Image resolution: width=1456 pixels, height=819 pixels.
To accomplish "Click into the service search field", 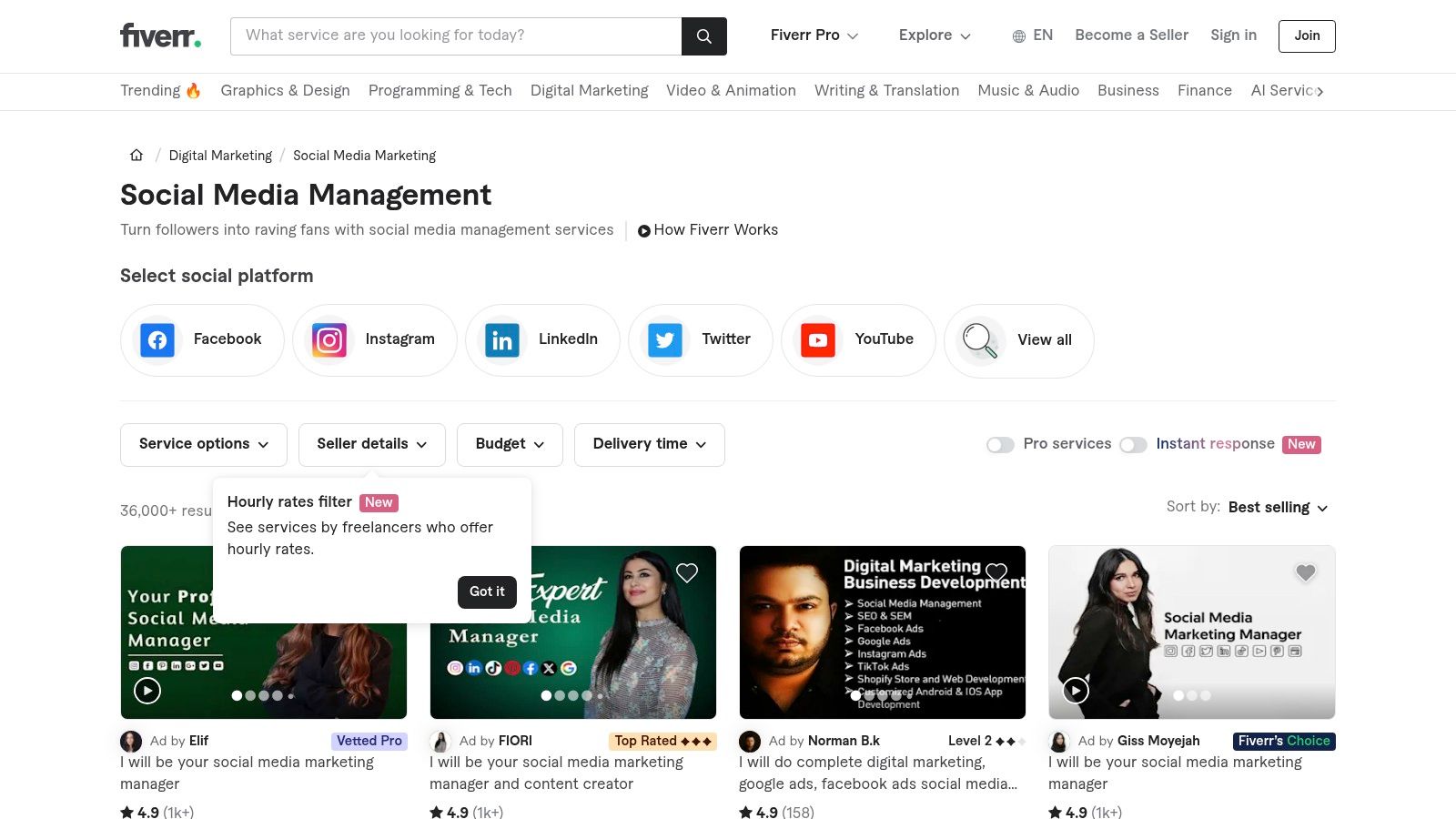I will 456,35.
